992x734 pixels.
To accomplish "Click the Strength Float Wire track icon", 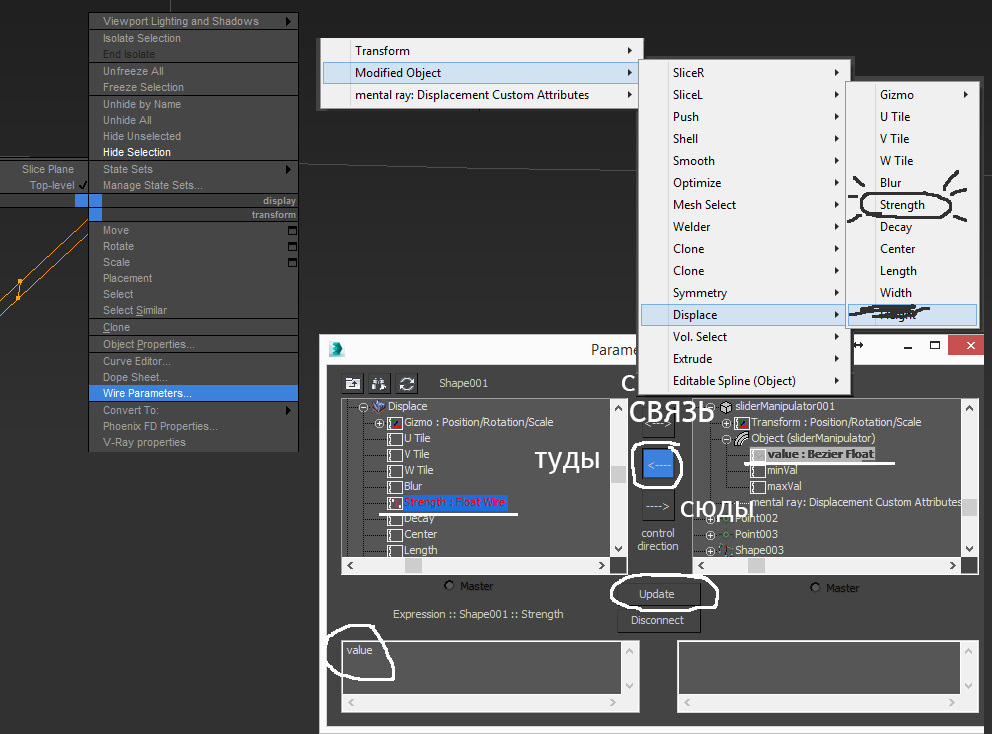I will click(x=395, y=503).
